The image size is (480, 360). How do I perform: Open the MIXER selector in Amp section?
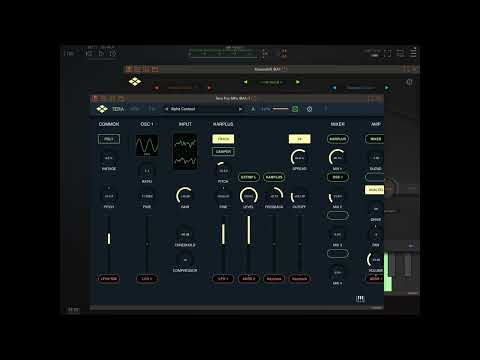pos(375,139)
